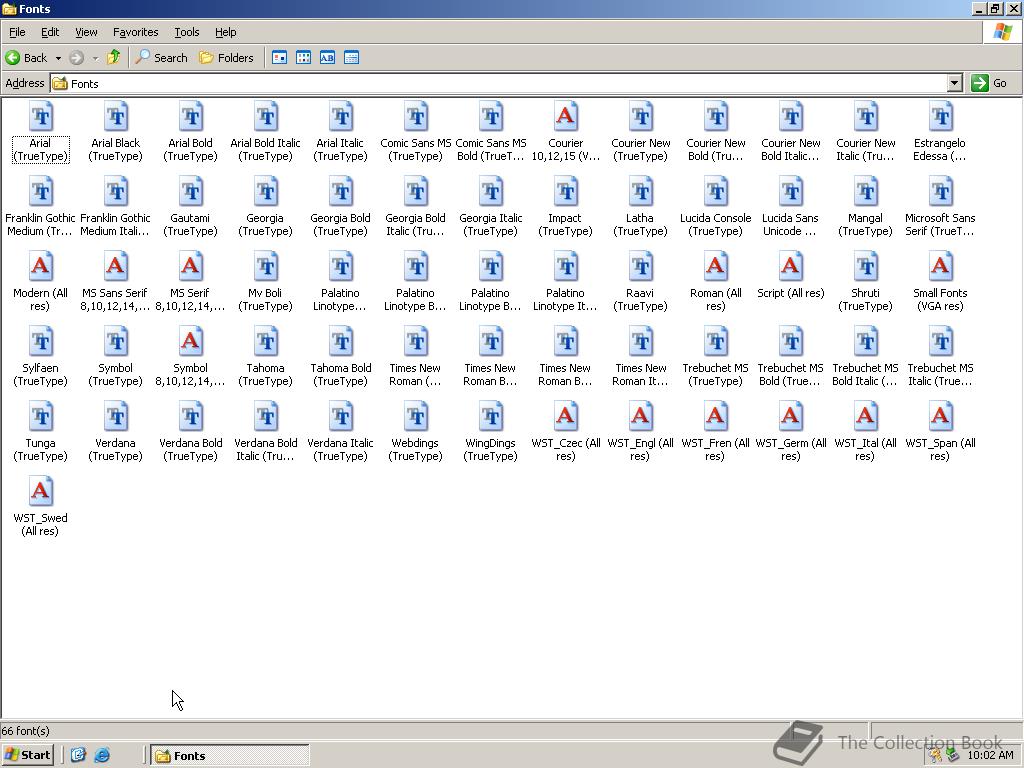
Task: Select the Tahoma (TrueType) font icon
Action: (266, 342)
